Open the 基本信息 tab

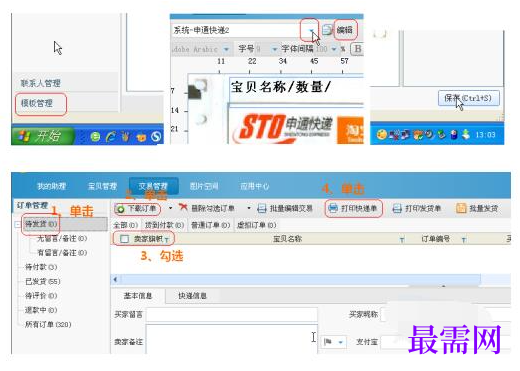coord(138,296)
